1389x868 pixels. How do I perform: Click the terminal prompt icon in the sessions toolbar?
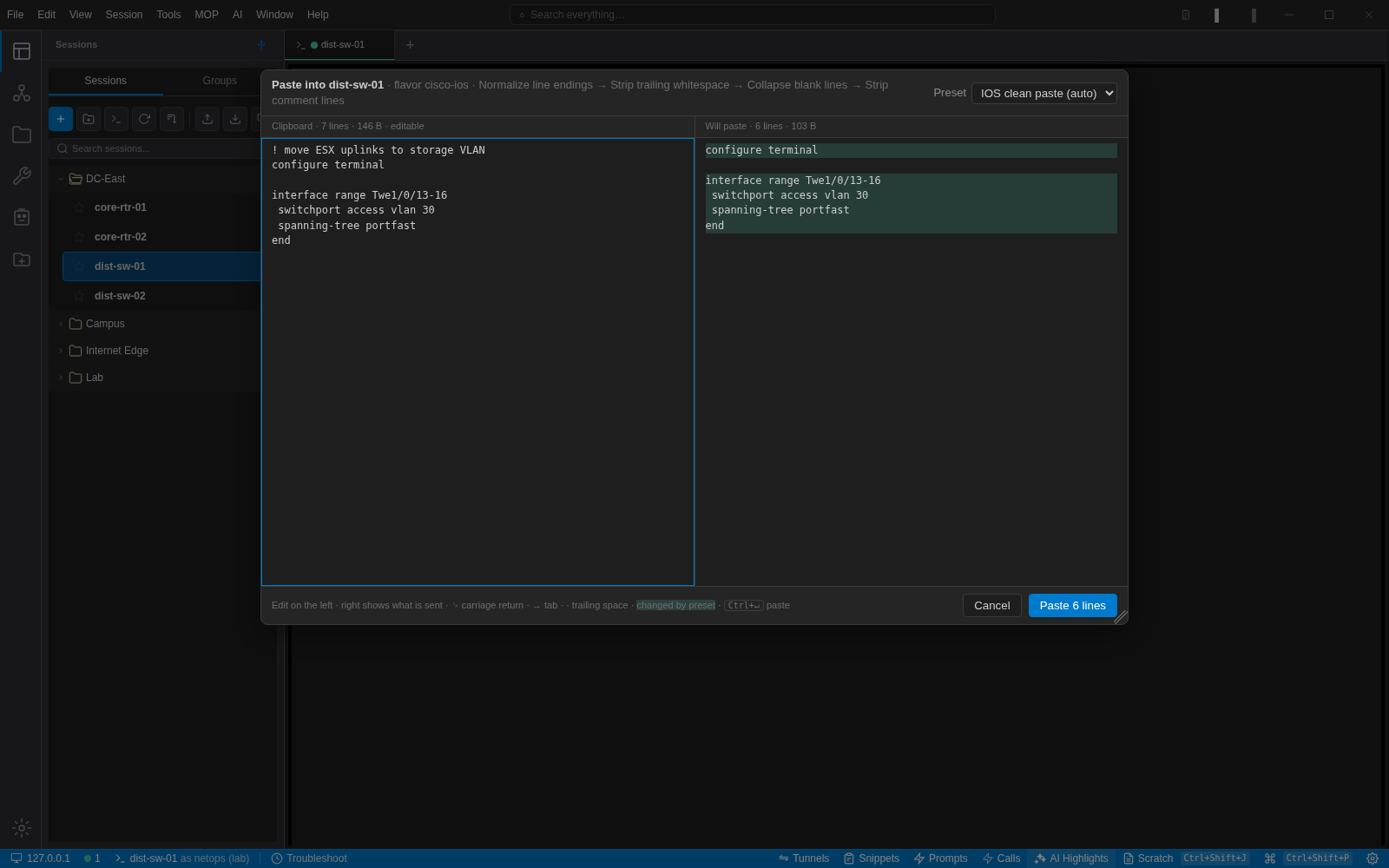pyautogui.click(x=116, y=119)
